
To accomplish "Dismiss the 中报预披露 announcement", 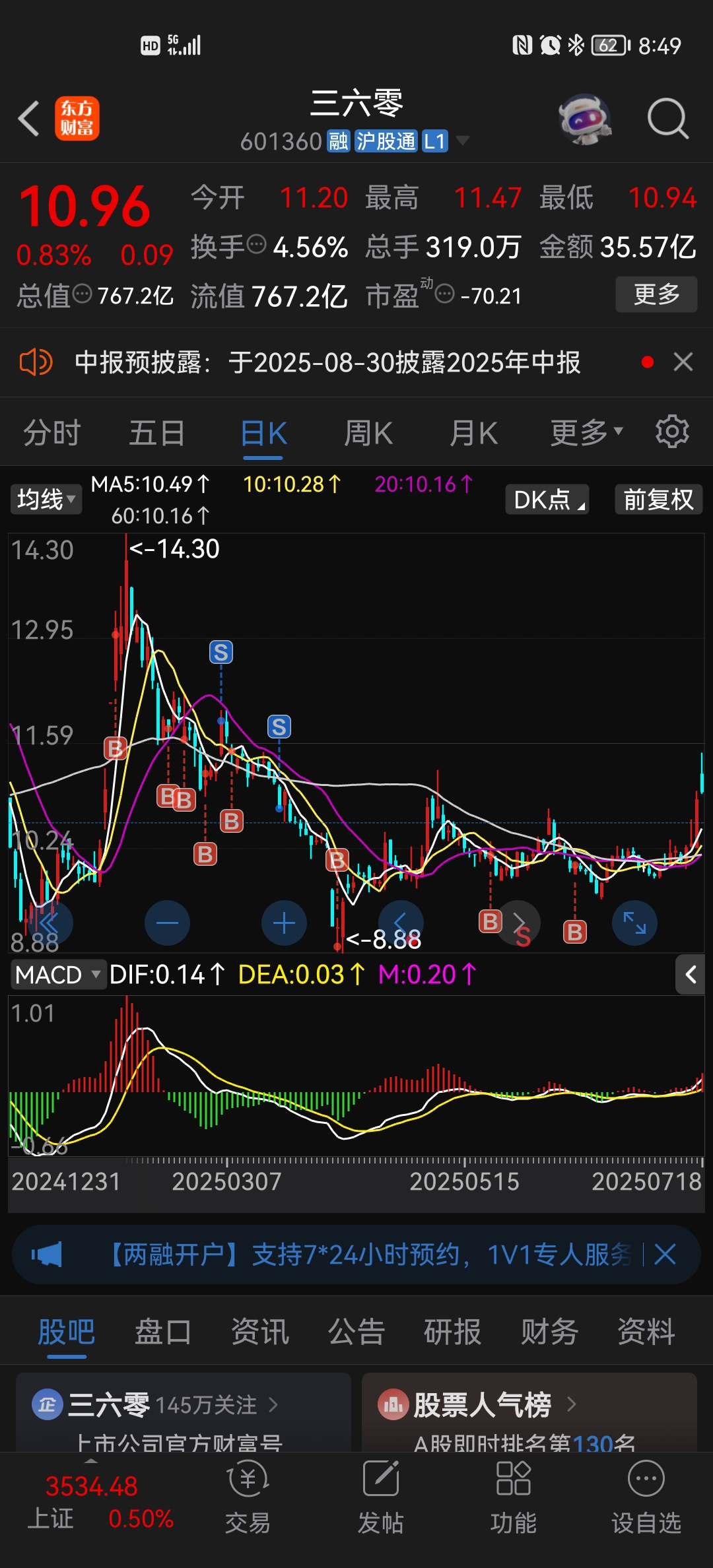I will point(683,362).
